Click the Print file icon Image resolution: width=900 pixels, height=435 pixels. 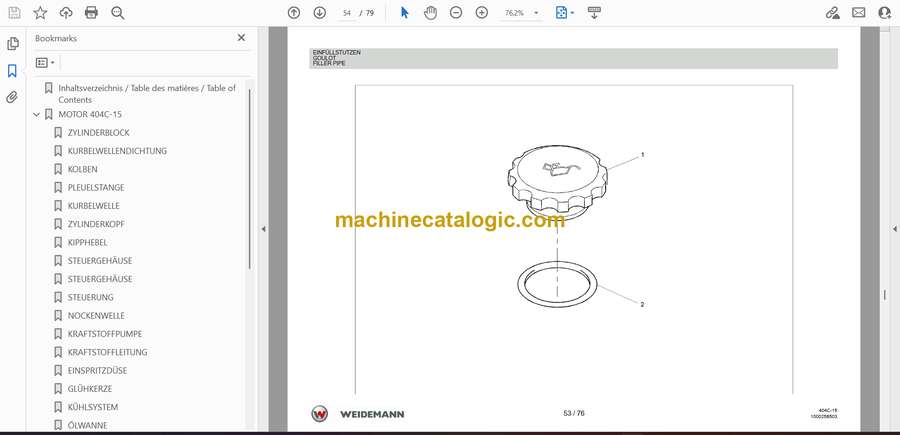pyautogui.click(x=91, y=13)
